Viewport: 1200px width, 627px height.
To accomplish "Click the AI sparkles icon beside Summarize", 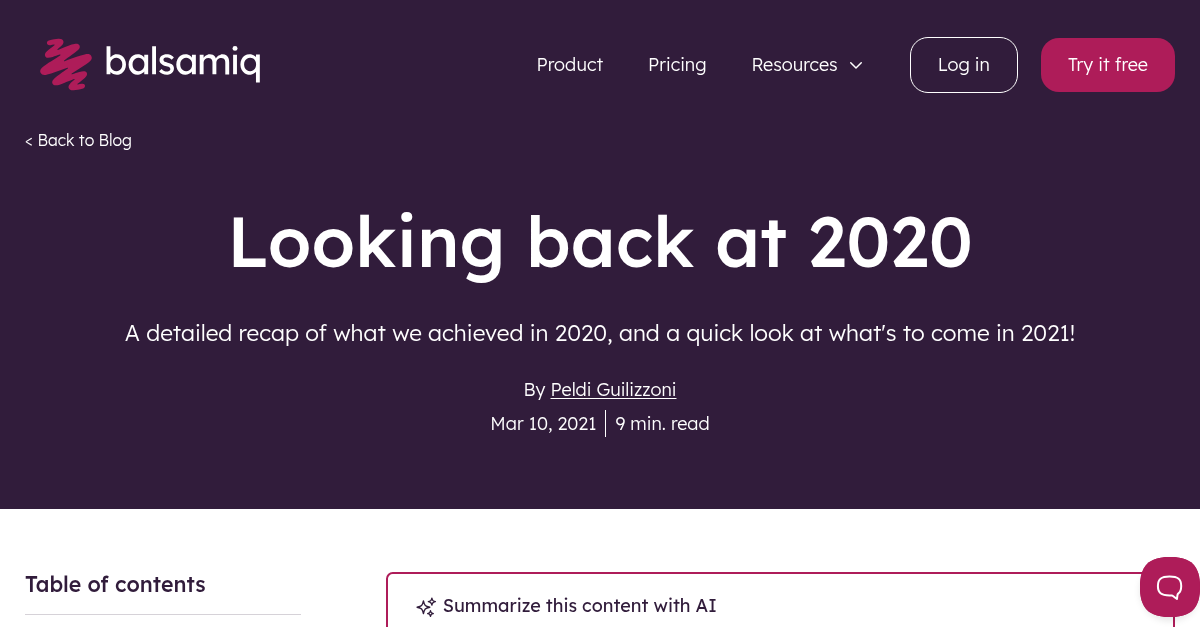I will [x=426, y=606].
